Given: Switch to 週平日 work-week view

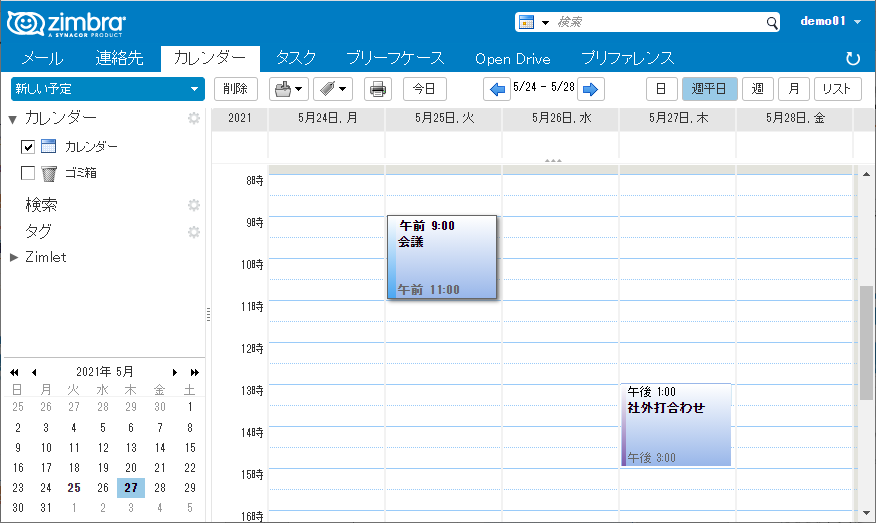Looking at the screenshot, I should point(710,89).
